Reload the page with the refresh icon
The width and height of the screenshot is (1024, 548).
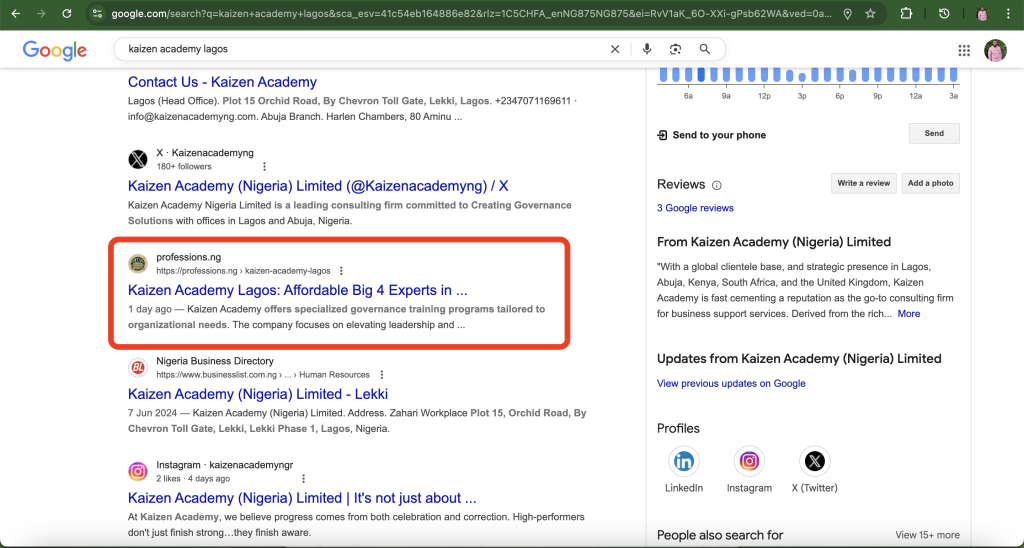coord(67,13)
